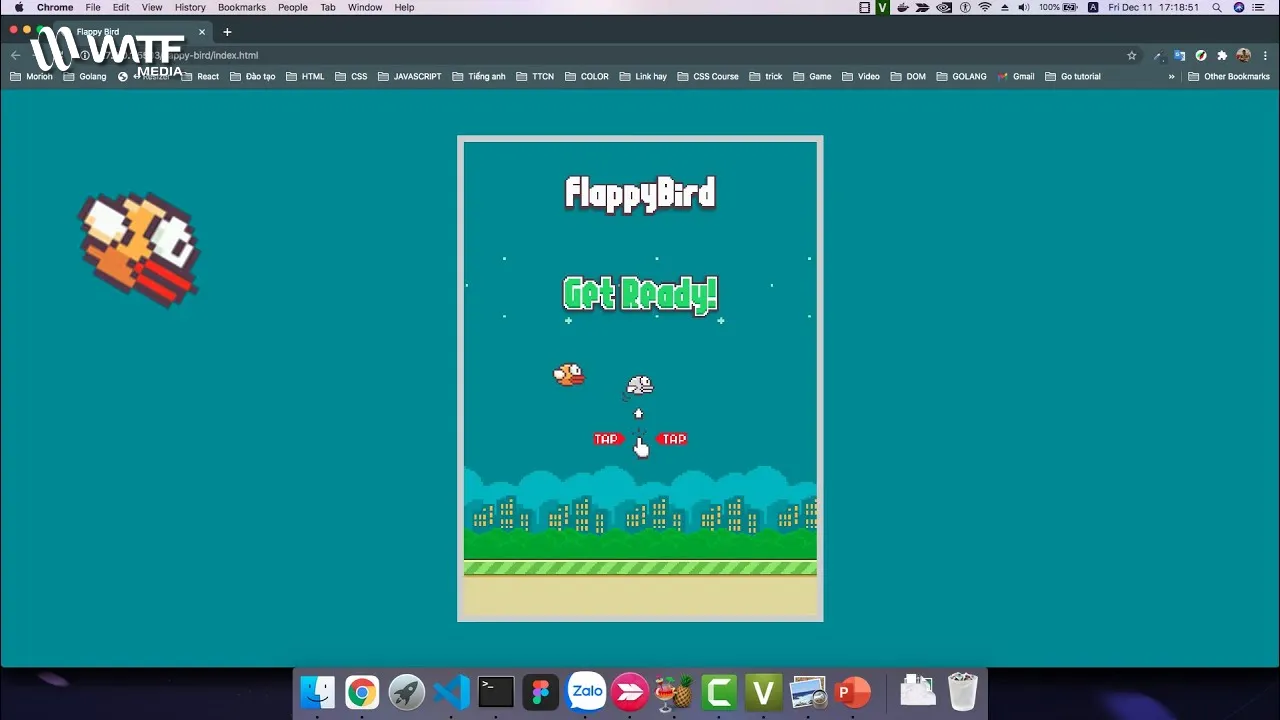This screenshot has width=1280, height=720.
Task: Click the left TAP label in game
Action: pyautogui.click(x=607, y=439)
